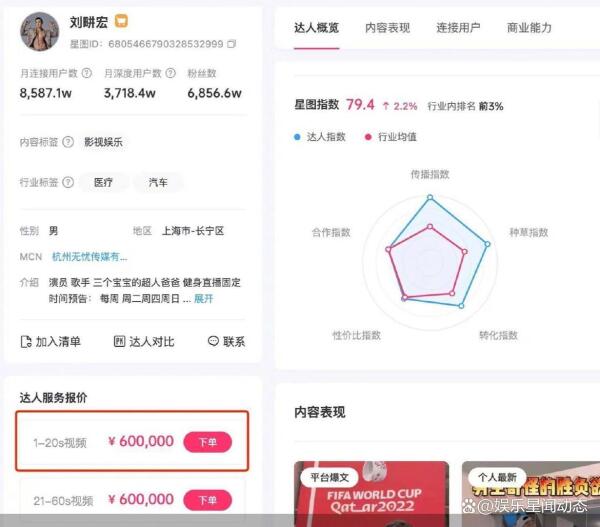
Task: Switch to the 连接用户 tab
Action: click(x=458, y=28)
